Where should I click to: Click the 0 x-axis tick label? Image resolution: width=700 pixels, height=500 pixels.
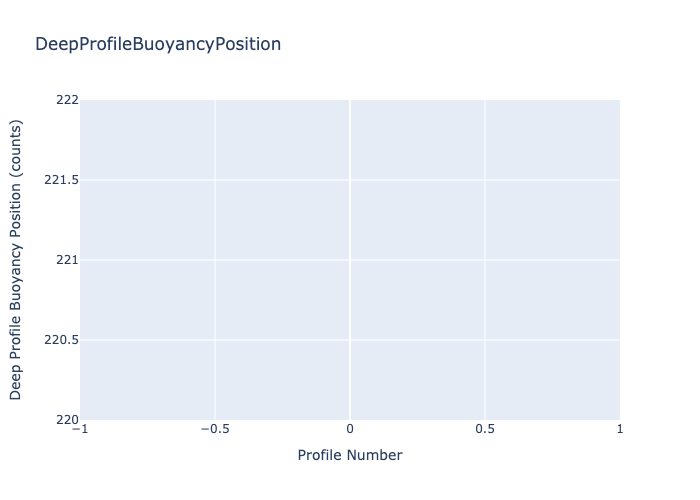pyautogui.click(x=350, y=429)
